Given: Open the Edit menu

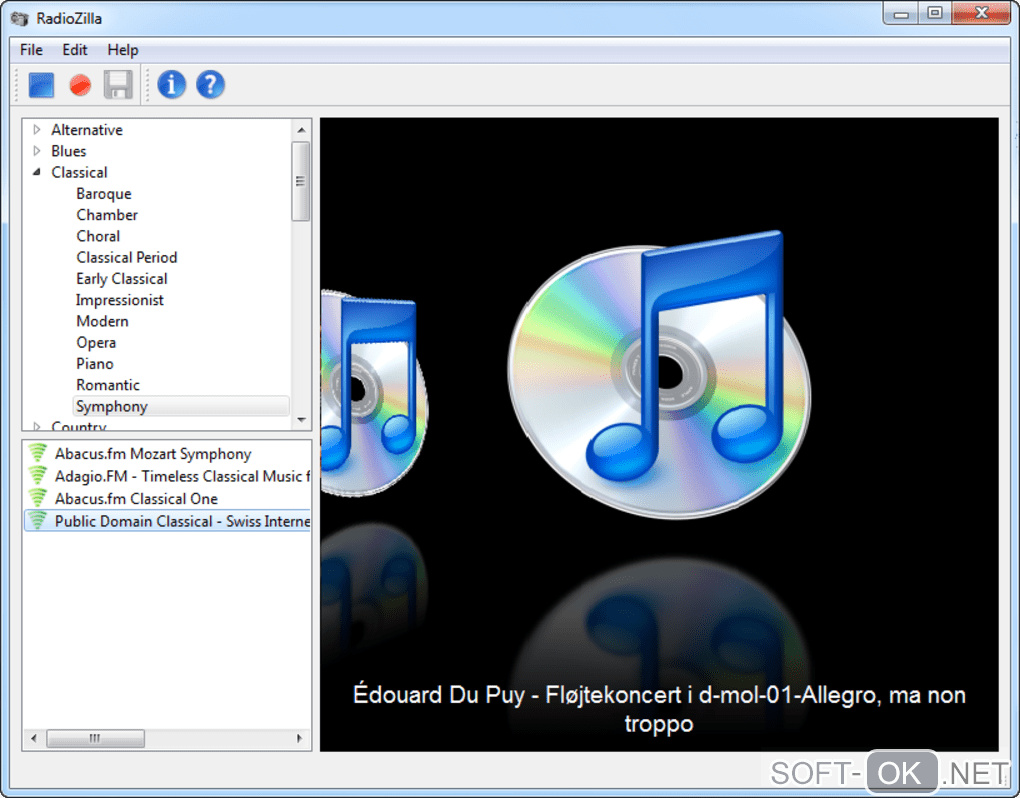Looking at the screenshot, I should 75,50.
